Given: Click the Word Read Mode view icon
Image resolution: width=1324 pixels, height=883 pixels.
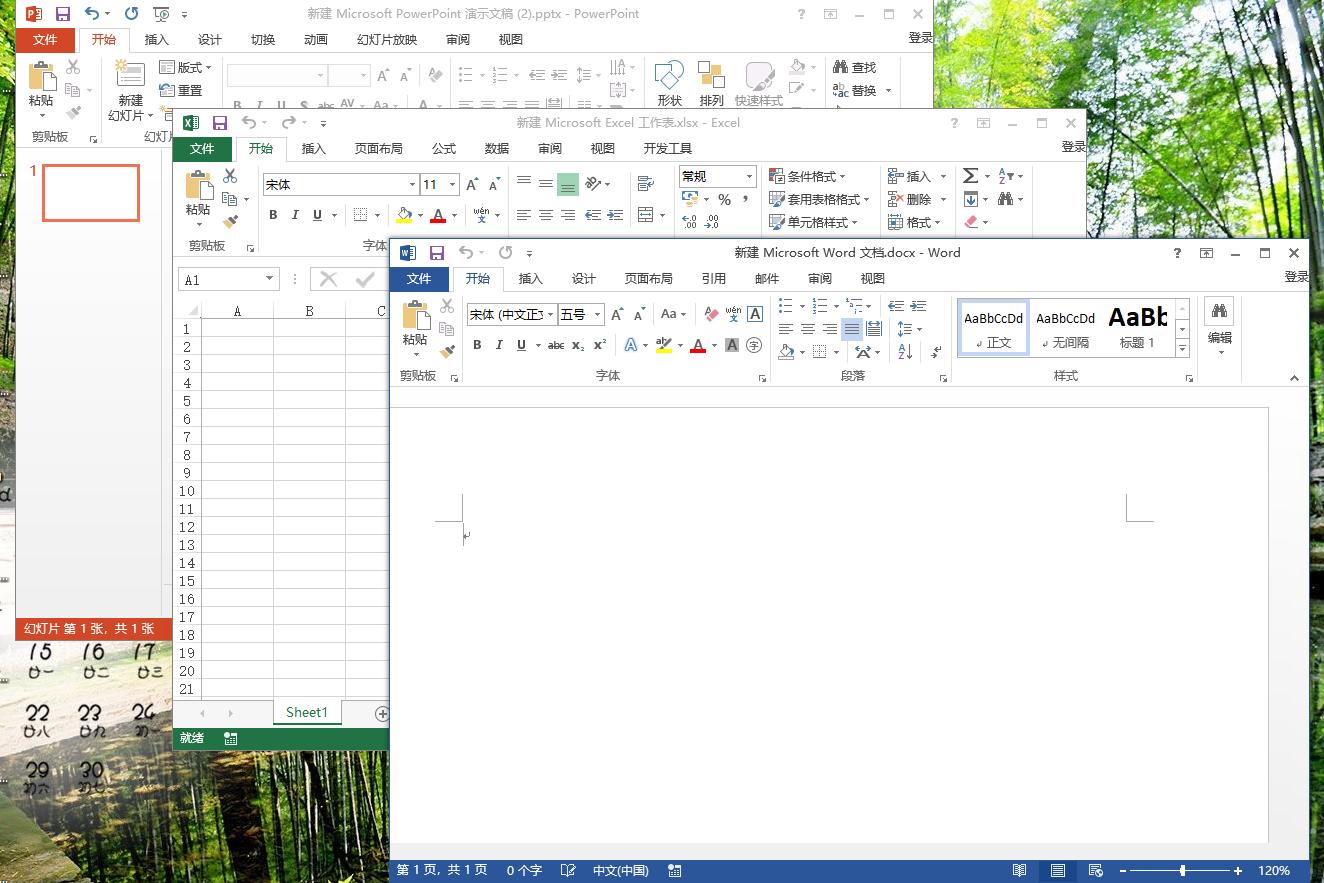Looking at the screenshot, I should [1019, 871].
